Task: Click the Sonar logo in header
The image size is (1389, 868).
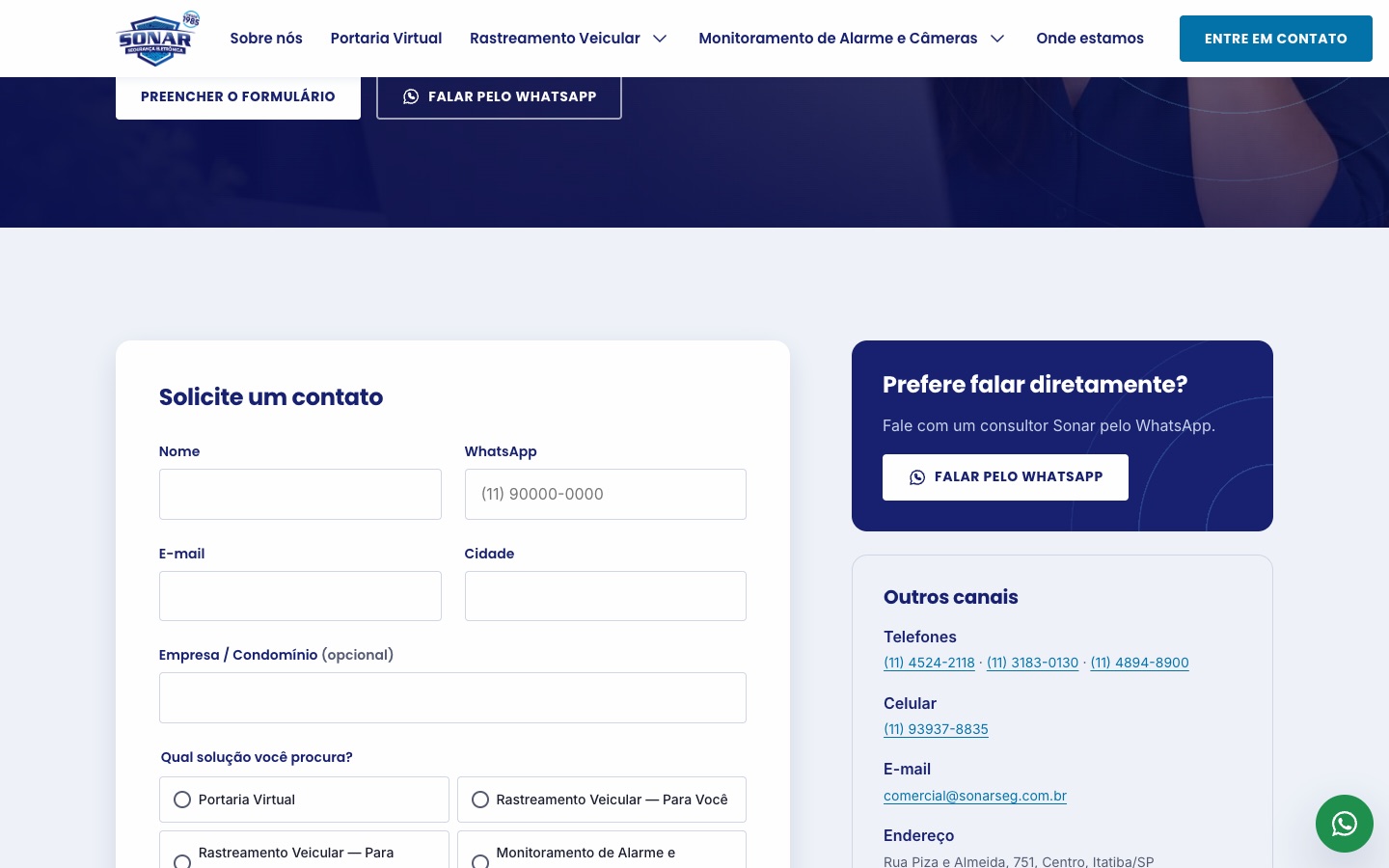Action: click(157, 39)
